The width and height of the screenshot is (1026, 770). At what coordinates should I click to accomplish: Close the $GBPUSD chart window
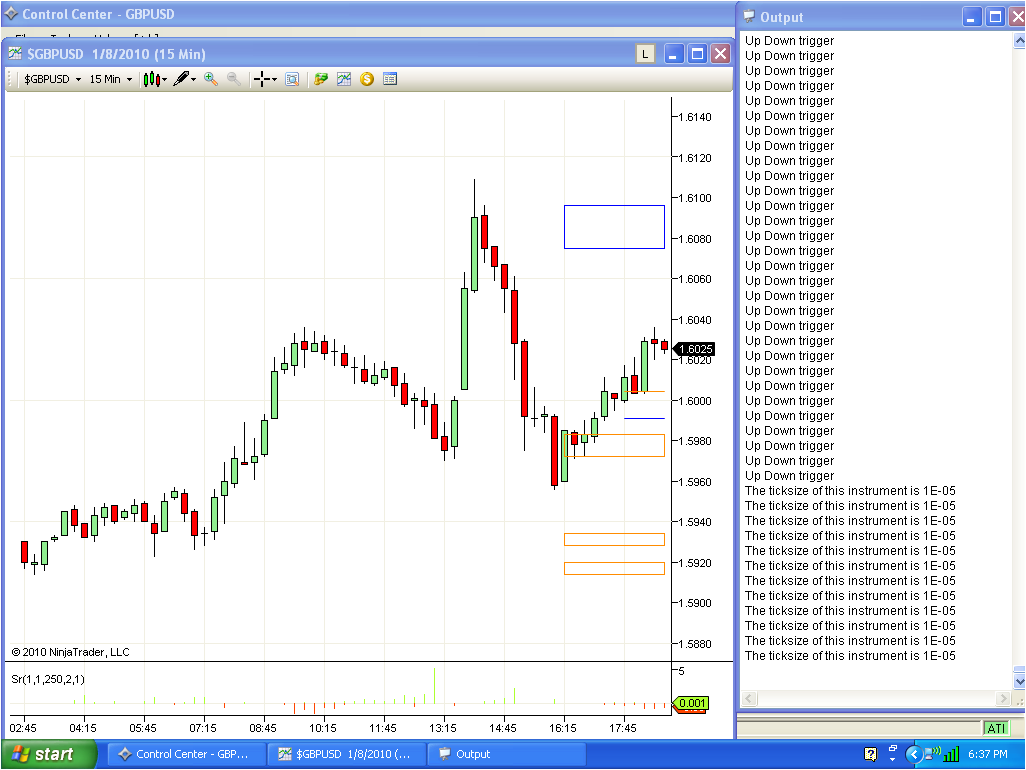tap(720, 54)
